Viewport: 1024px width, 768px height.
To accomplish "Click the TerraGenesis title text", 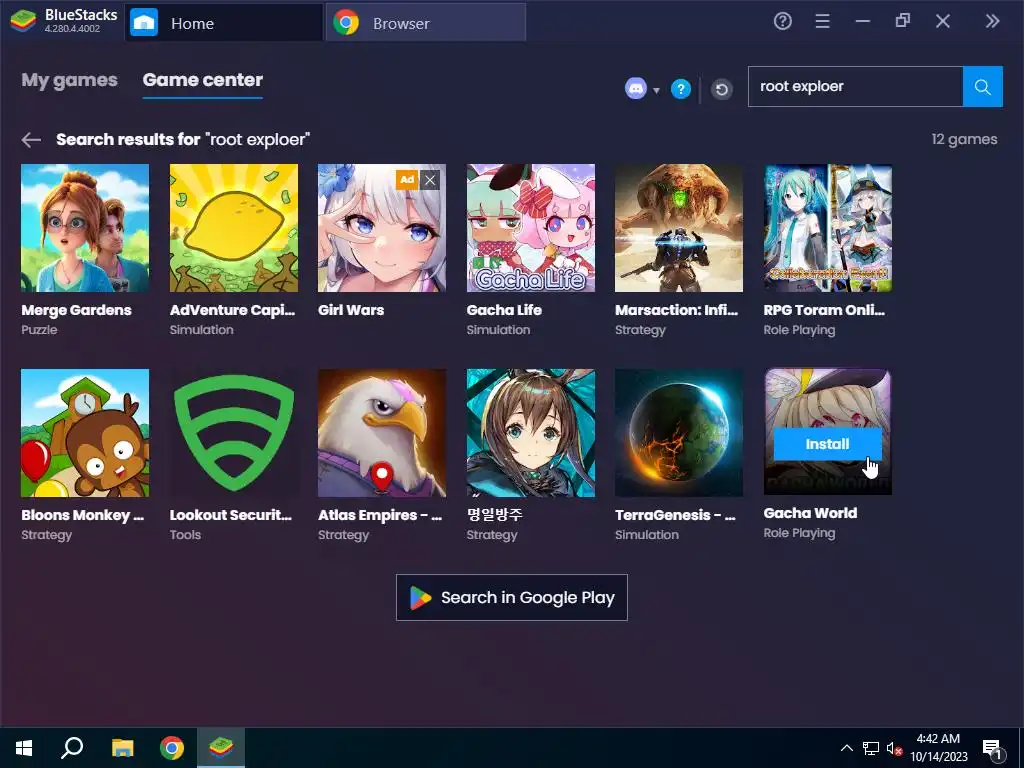I will 675,515.
